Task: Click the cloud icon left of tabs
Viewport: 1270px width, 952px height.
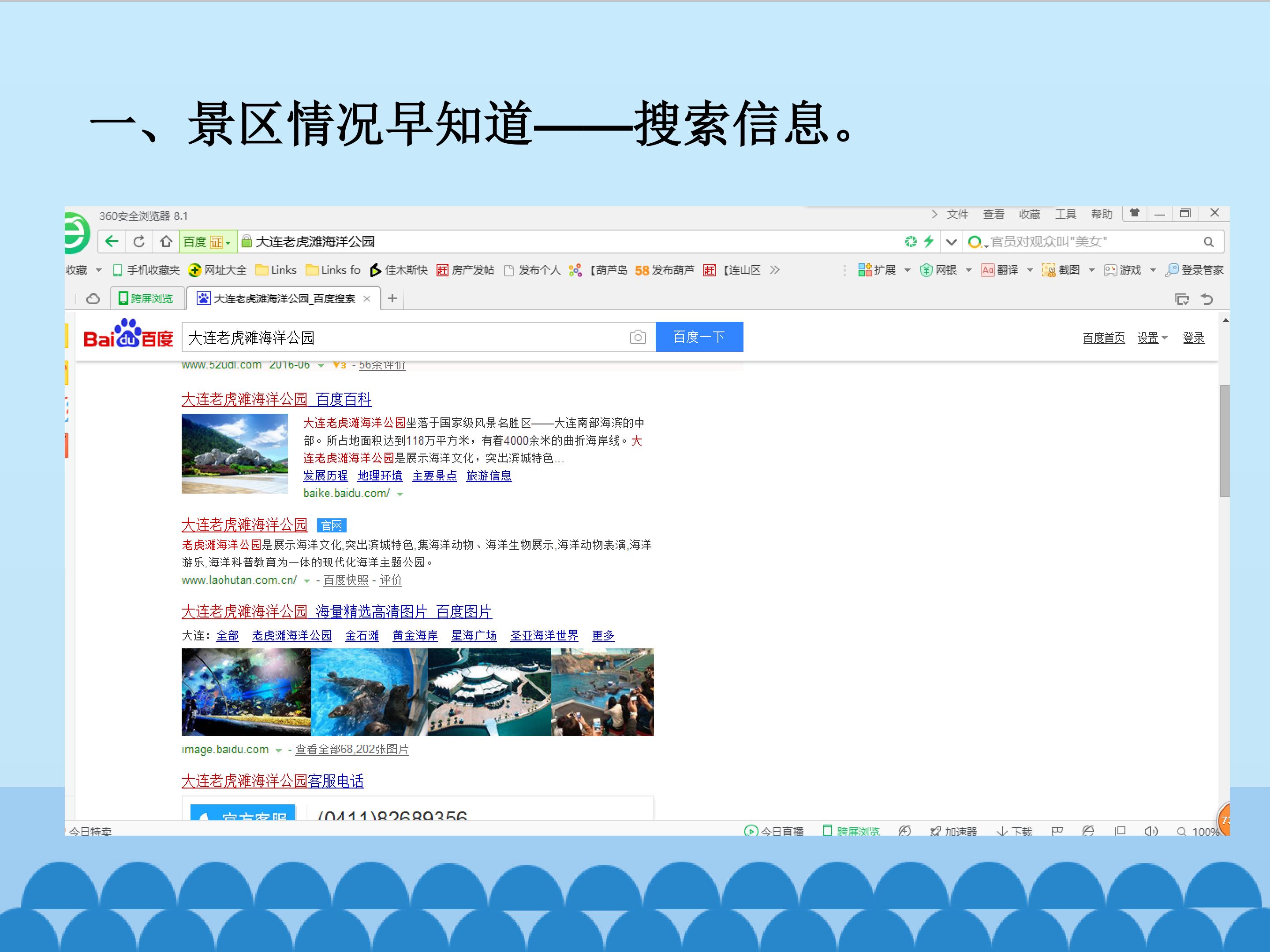Action: (x=93, y=299)
